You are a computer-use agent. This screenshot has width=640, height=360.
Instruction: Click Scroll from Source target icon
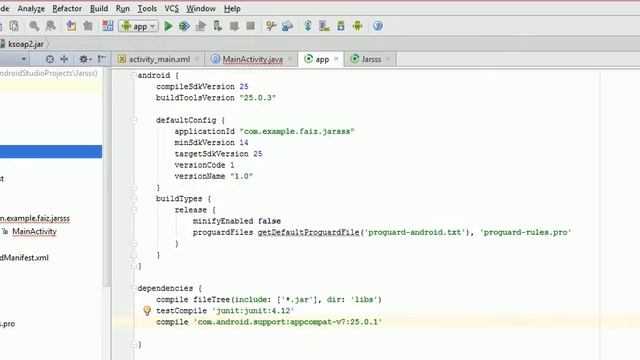[x=50, y=59]
